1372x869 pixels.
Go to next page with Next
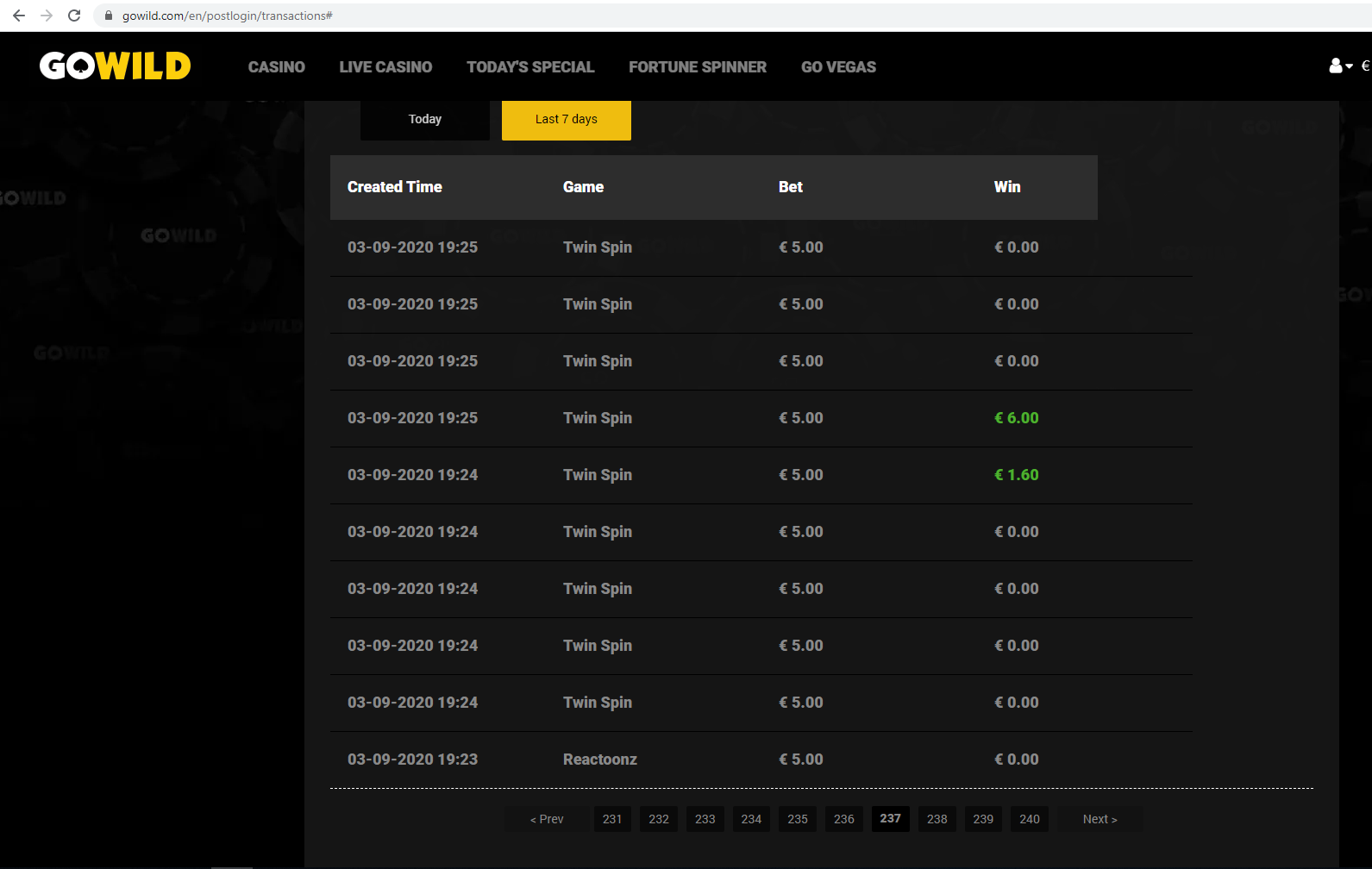click(1100, 819)
